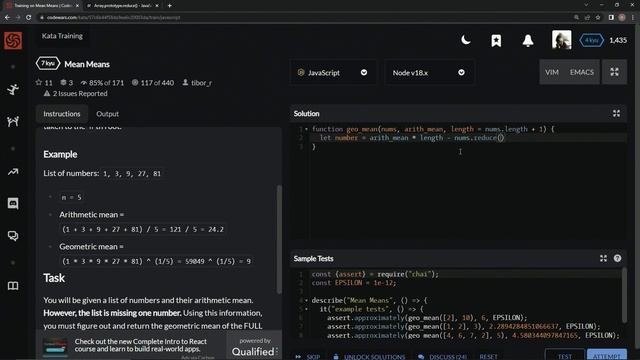Screen dimensions: 640x360
Task: Go back in browser history
Action: click(7, 18)
